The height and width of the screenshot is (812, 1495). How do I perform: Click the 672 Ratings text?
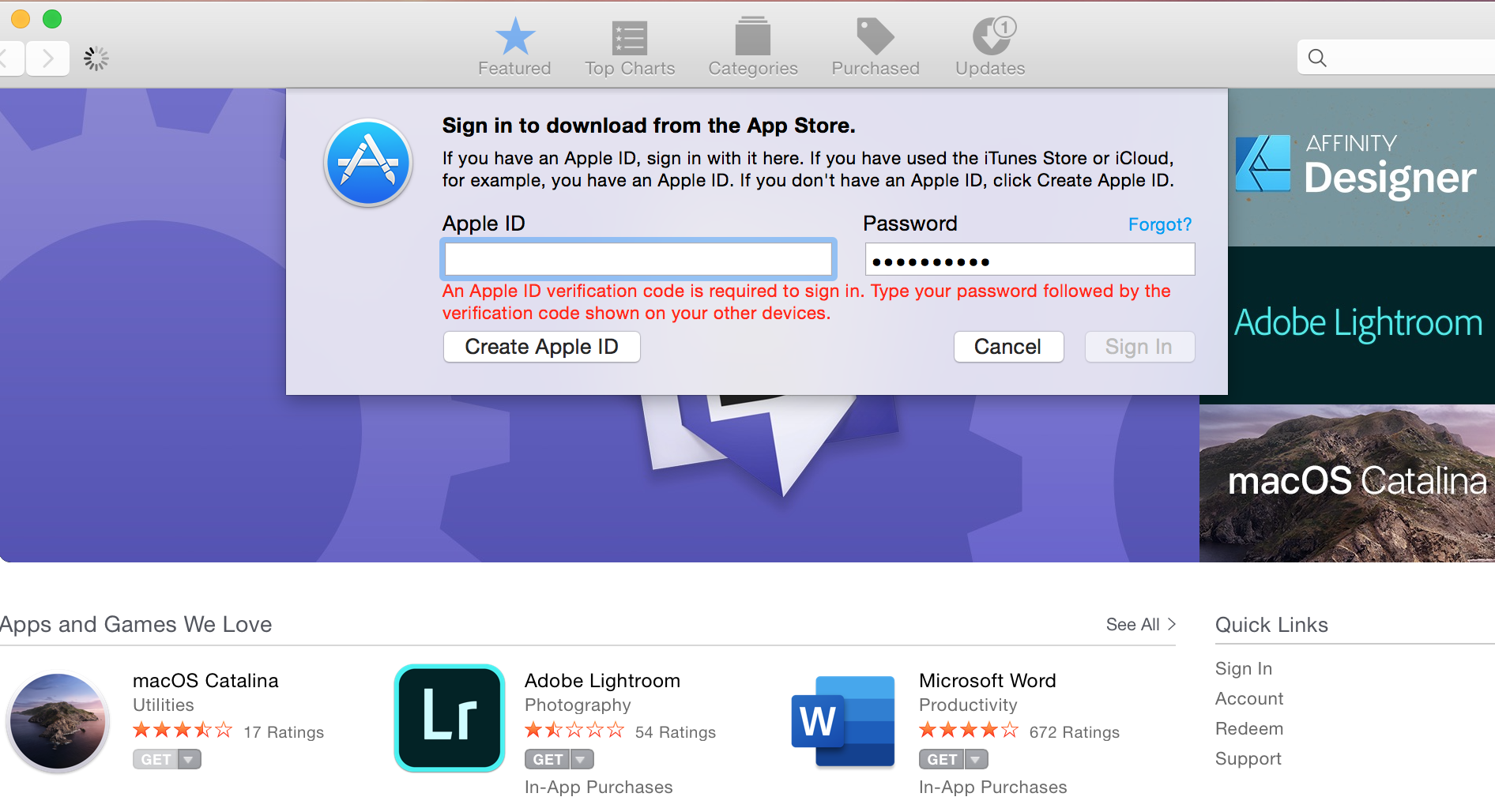1075,732
